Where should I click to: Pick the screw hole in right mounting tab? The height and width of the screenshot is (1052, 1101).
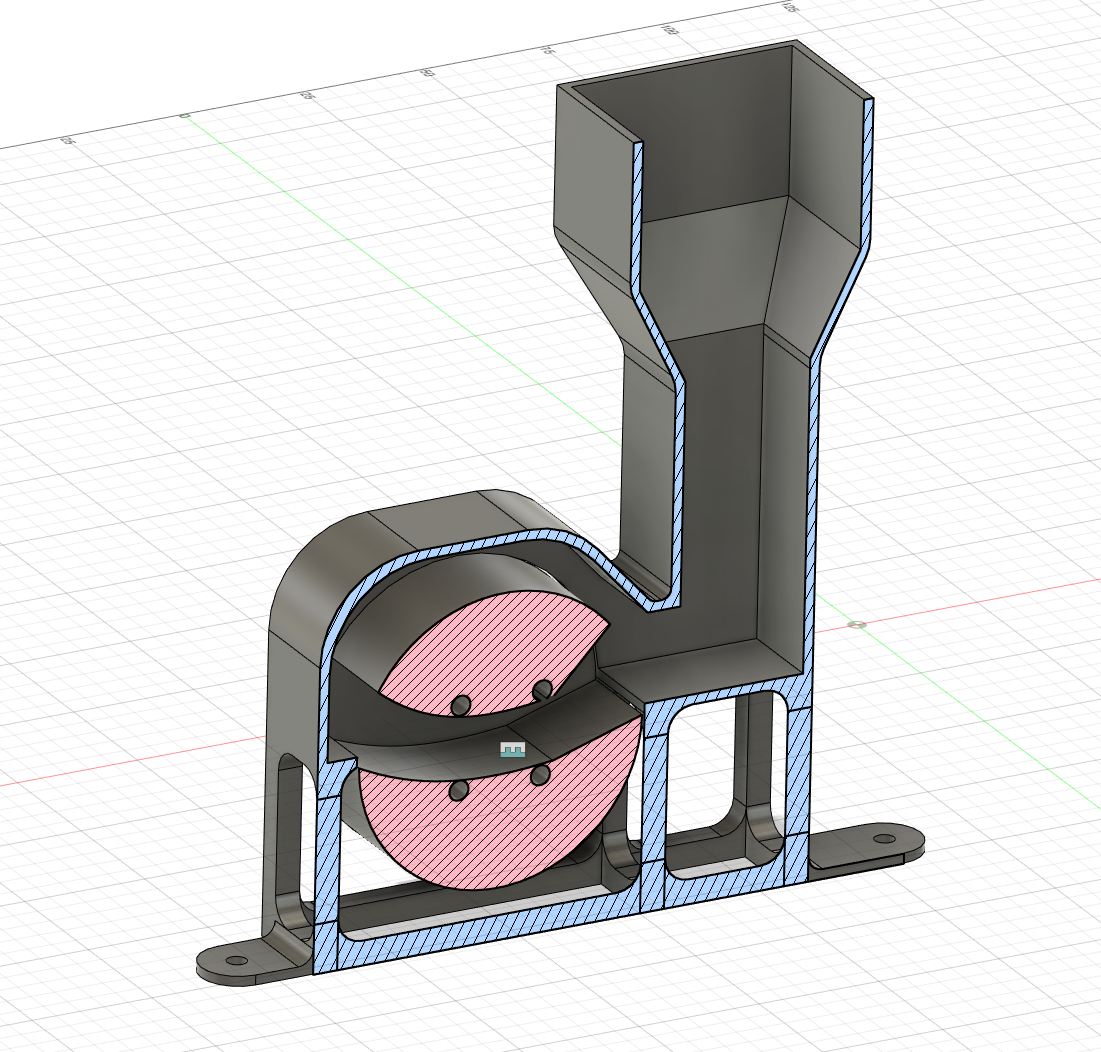tap(883, 839)
